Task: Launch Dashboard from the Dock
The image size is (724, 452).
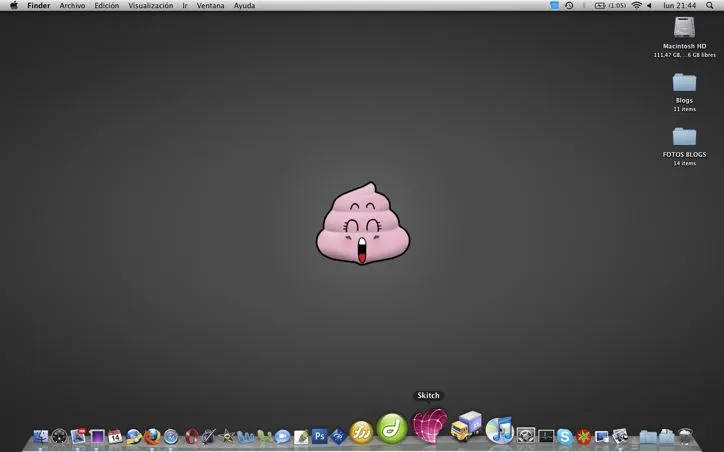Action: click(x=59, y=436)
